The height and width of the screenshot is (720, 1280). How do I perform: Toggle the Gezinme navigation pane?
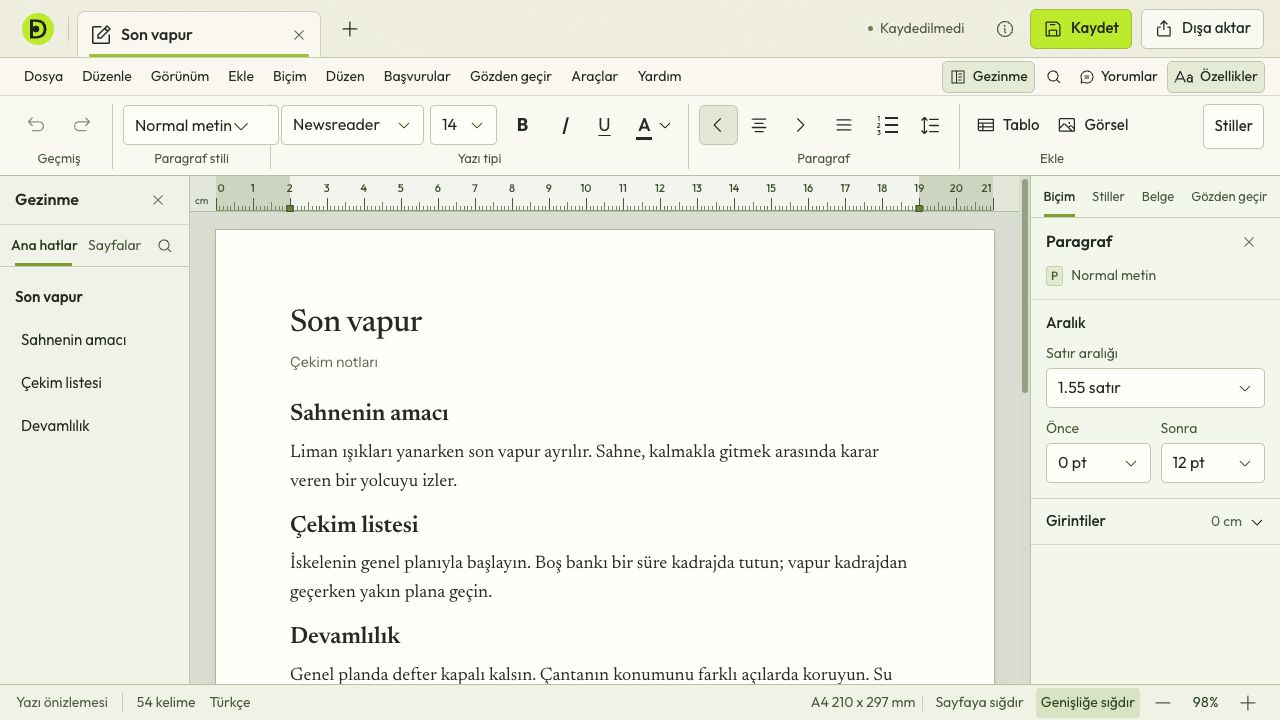[x=988, y=77]
